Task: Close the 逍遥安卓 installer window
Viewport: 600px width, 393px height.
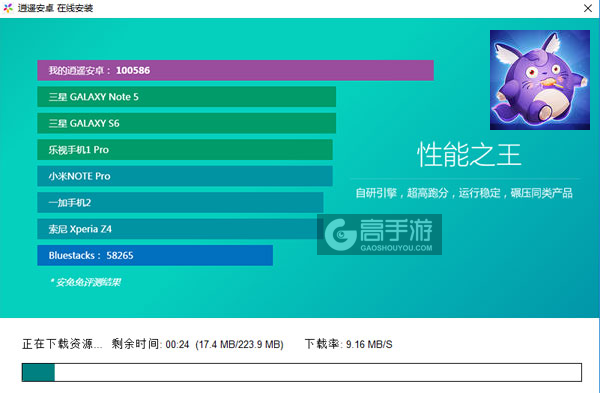Action: pos(587,8)
